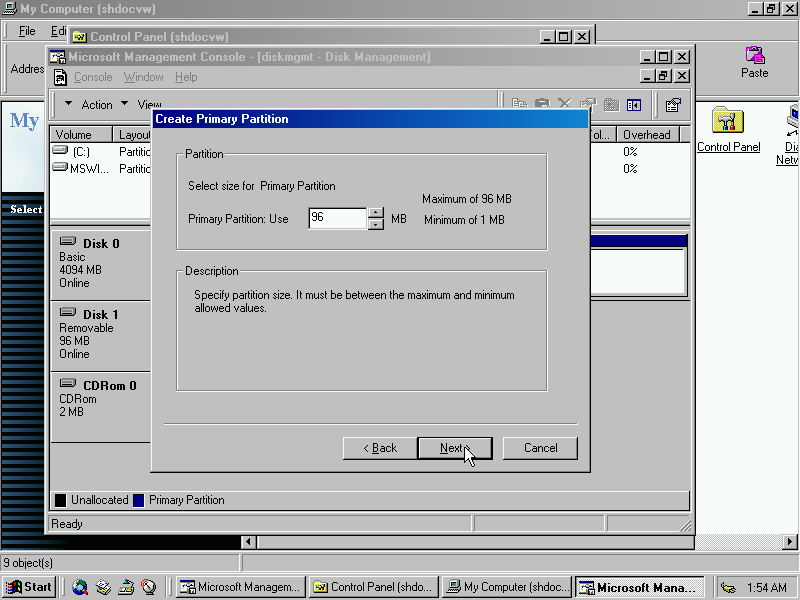800x600 pixels.
Task: Increase partition size with the up spinner arrow
Action: [x=376, y=212]
